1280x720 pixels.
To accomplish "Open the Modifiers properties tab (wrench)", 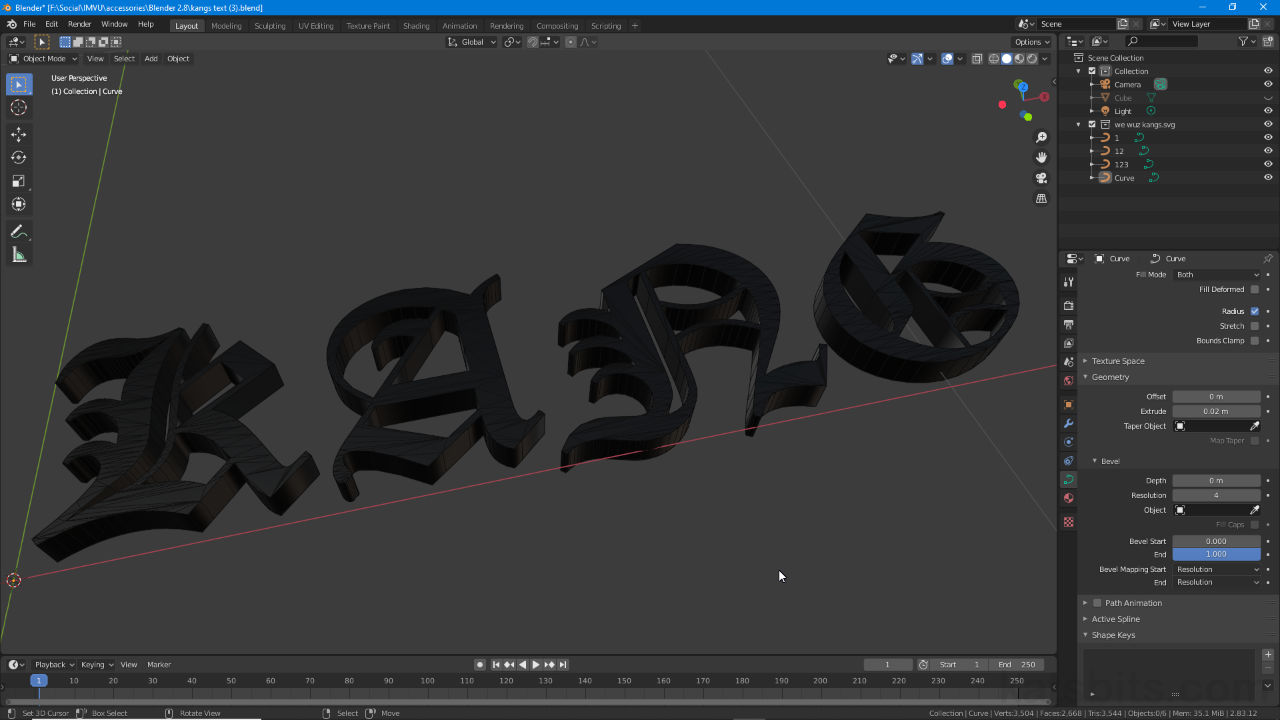I will click(1068, 424).
